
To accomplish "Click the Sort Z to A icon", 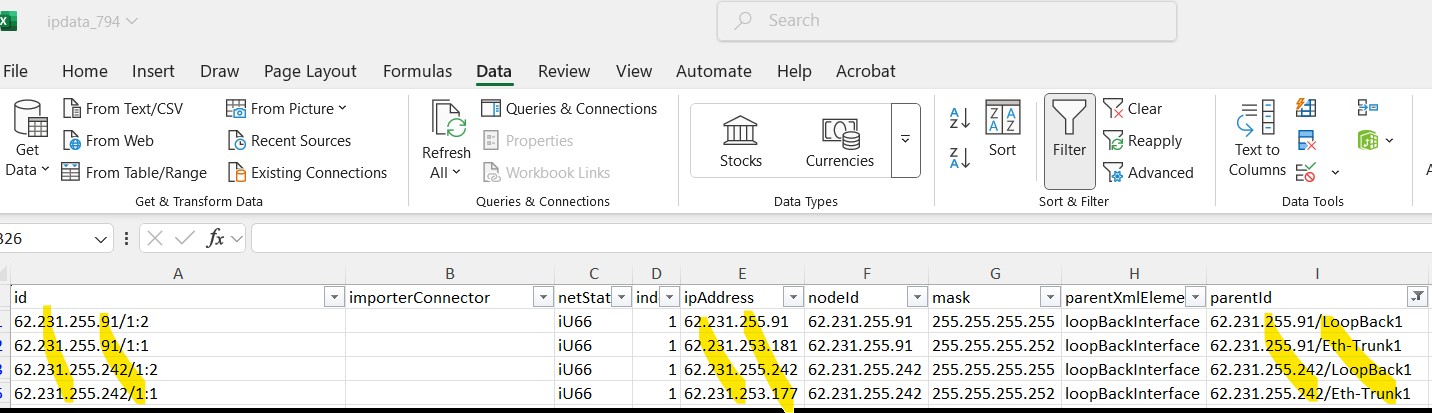I will tap(959, 157).
